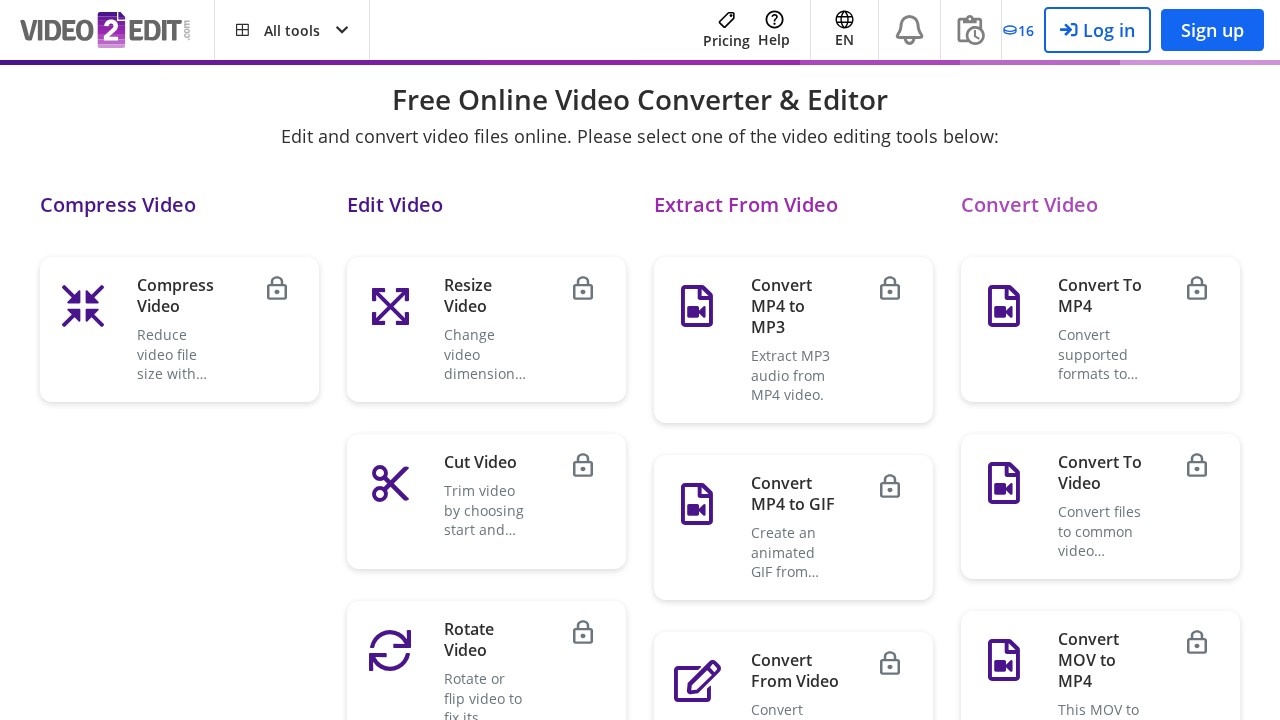Click the Compress Video arrows icon
The image size is (1280, 720).
pos(83,306)
